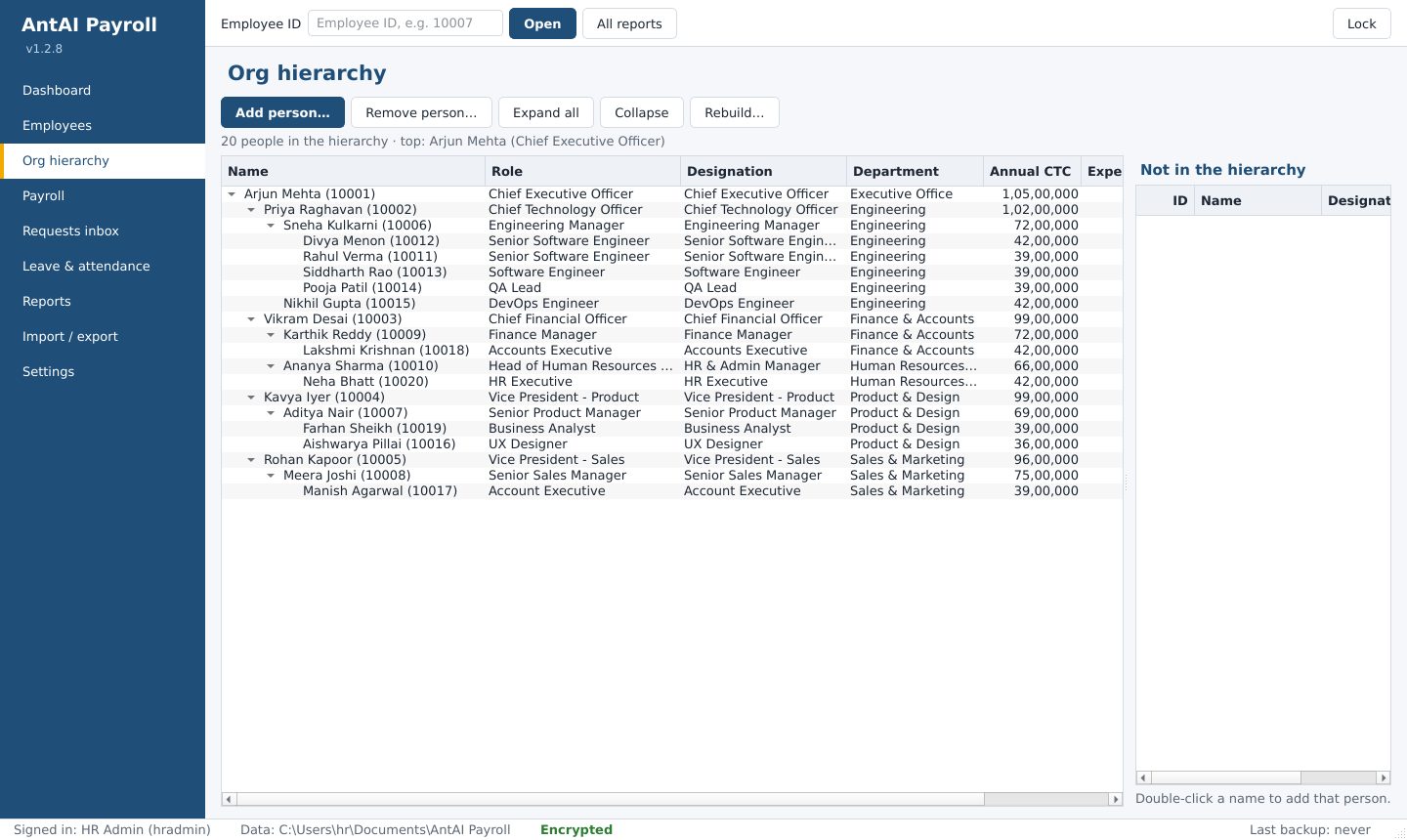This screenshot has width=1407, height=840.
Task: Click hierarchy table horizontal scrollbar right arrow
Action: [1116, 799]
